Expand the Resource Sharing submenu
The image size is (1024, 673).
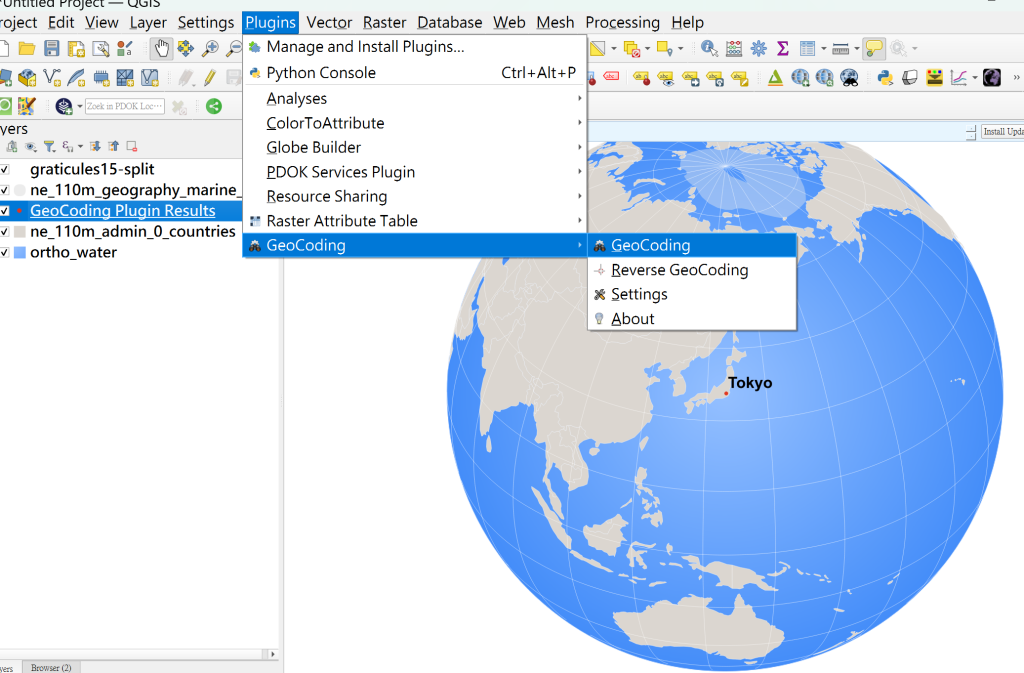[x=415, y=196]
